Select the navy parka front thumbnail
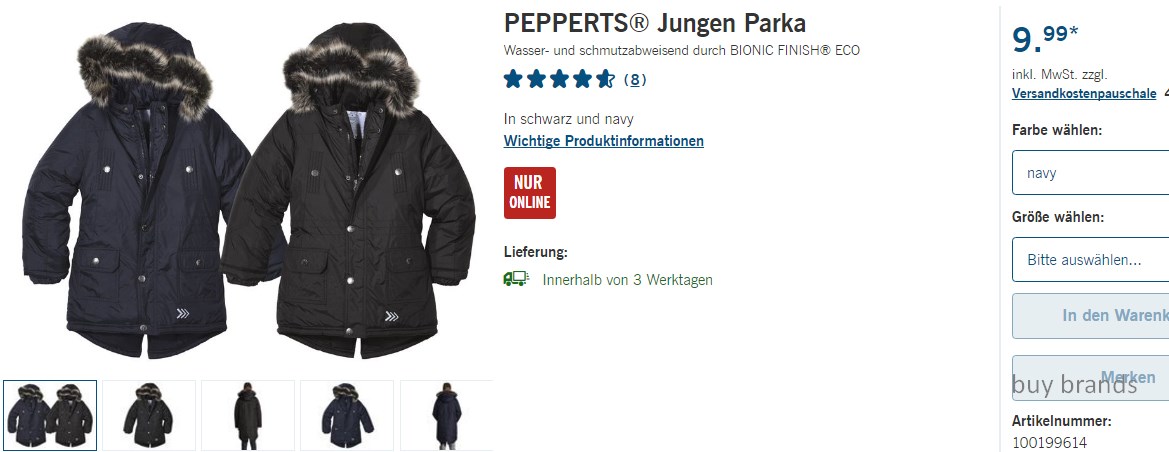 [347, 415]
